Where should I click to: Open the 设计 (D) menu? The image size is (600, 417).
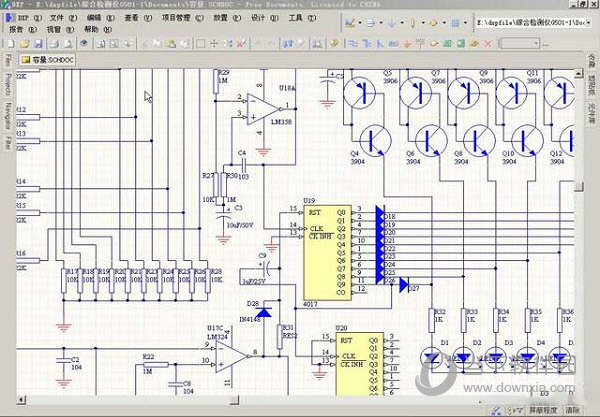pos(265,18)
